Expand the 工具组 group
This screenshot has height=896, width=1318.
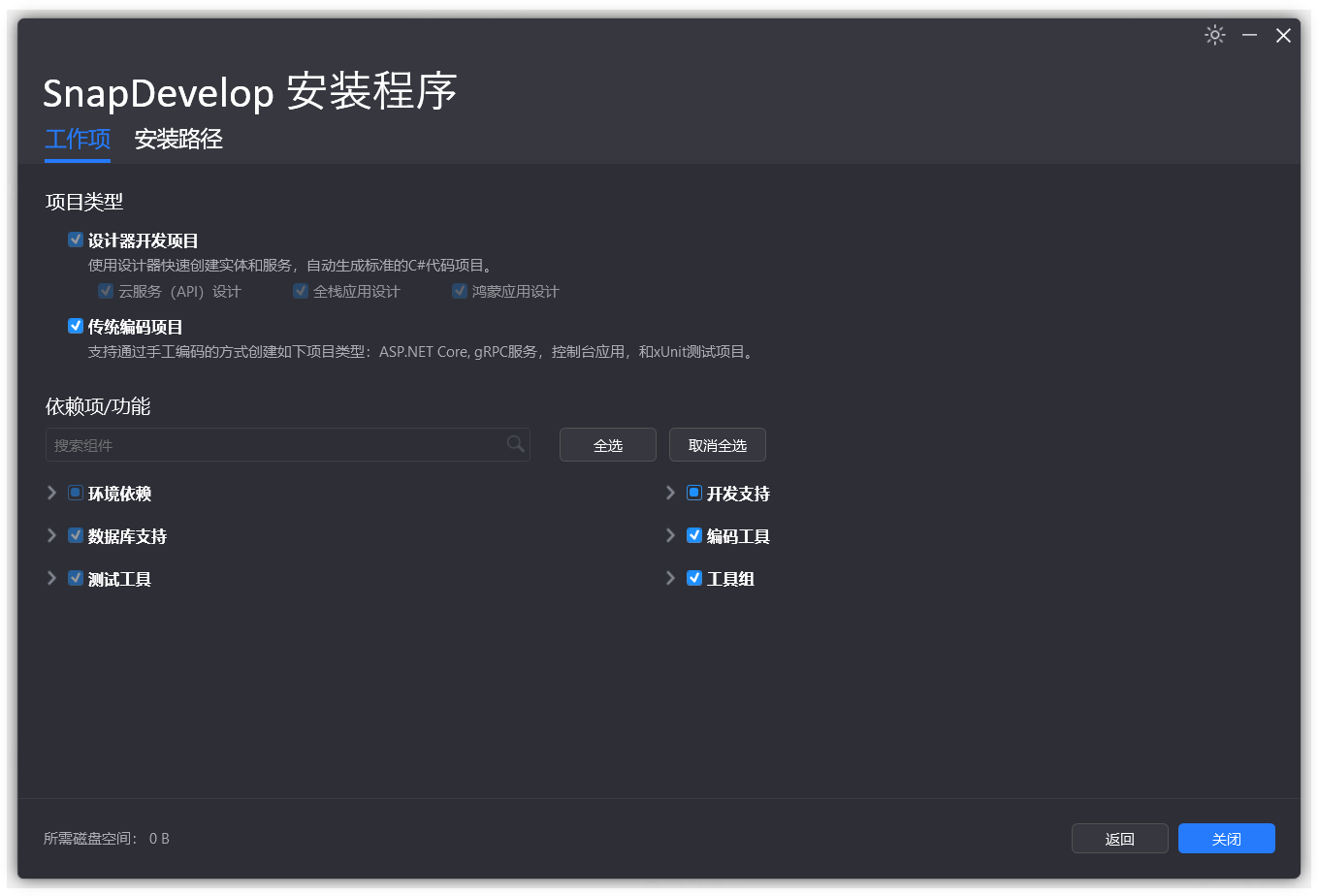coord(670,578)
